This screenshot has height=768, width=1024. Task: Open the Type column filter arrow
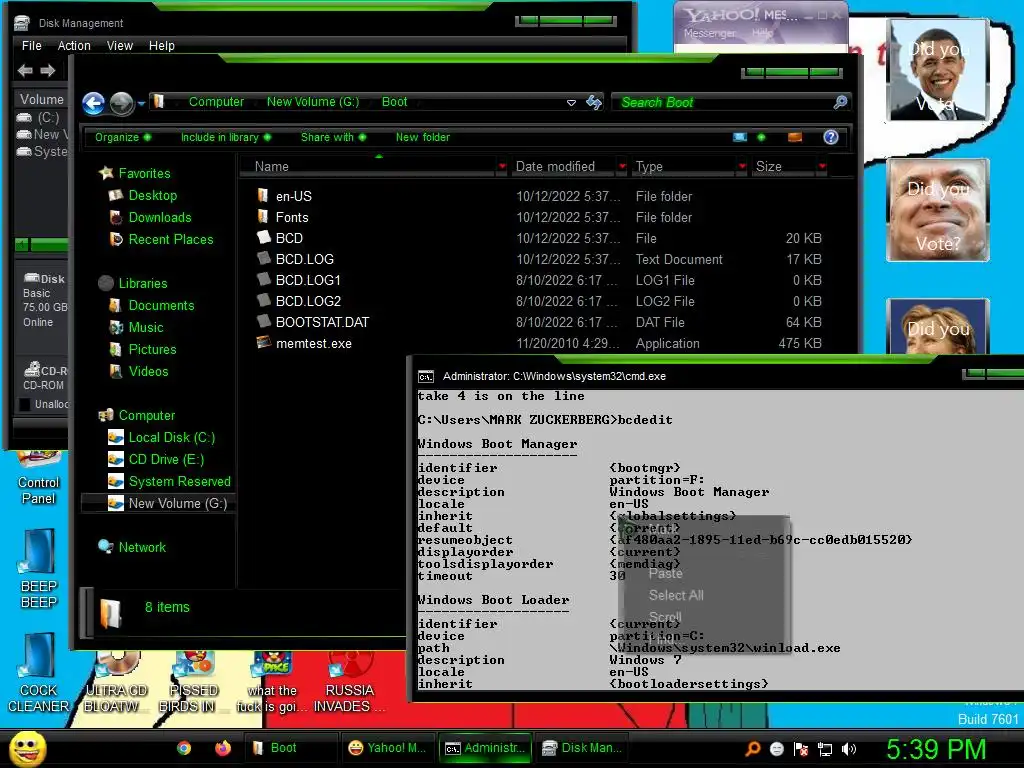click(x=742, y=167)
